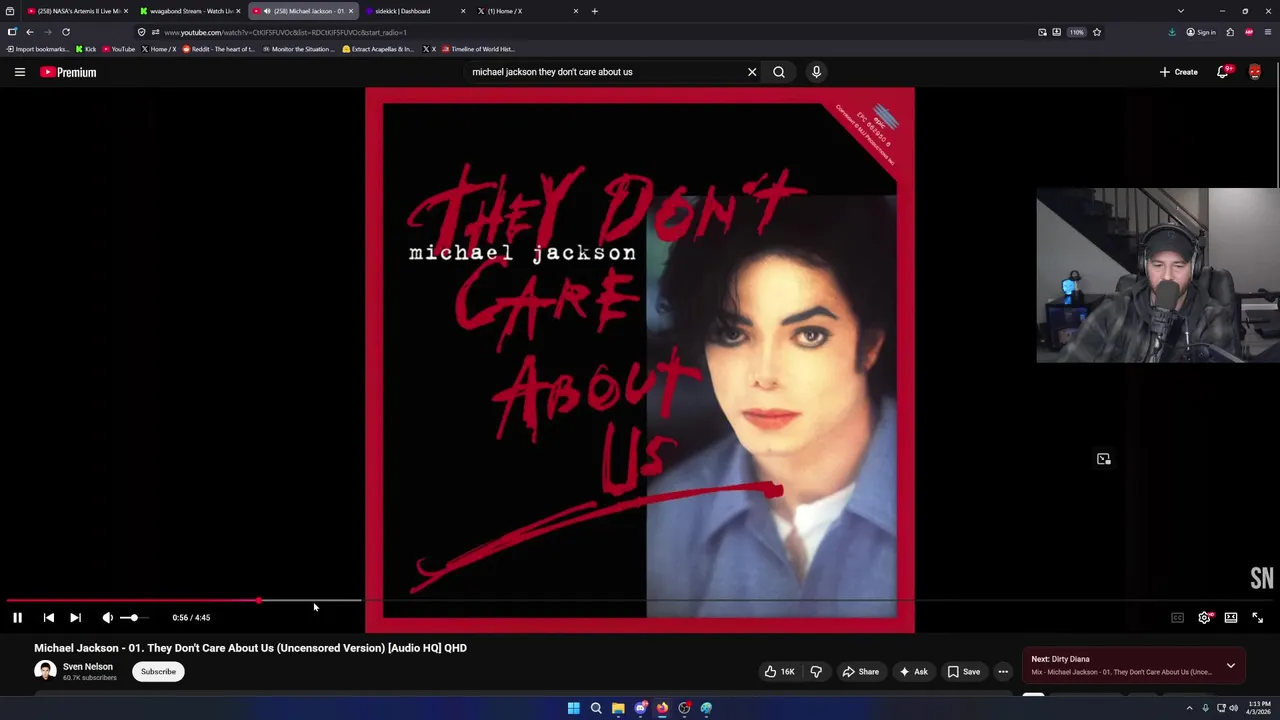Open player settings gear
The height and width of the screenshot is (720, 1280).
click(1204, 618)
